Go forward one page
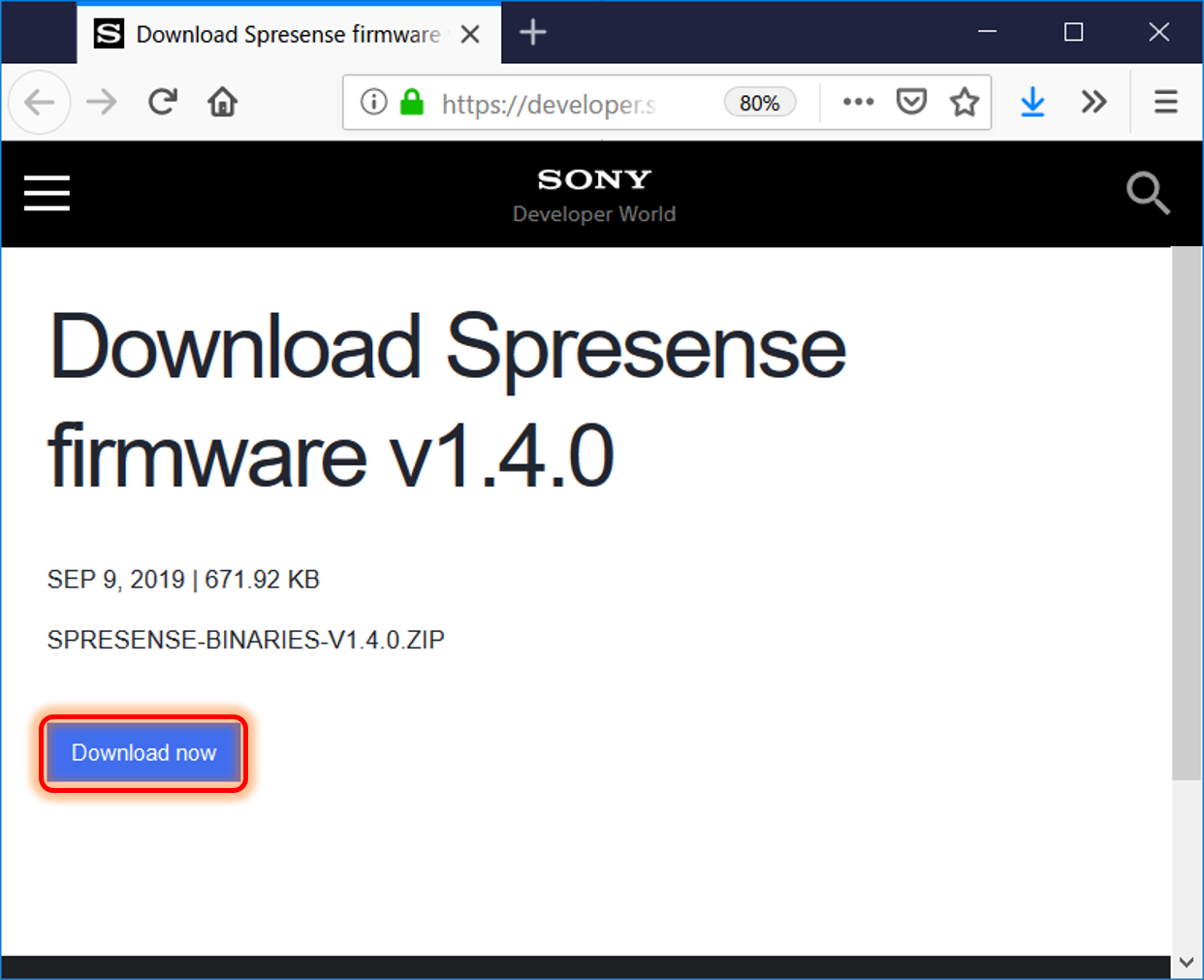This screenshot has width=1204, height=980. (101, 102)
